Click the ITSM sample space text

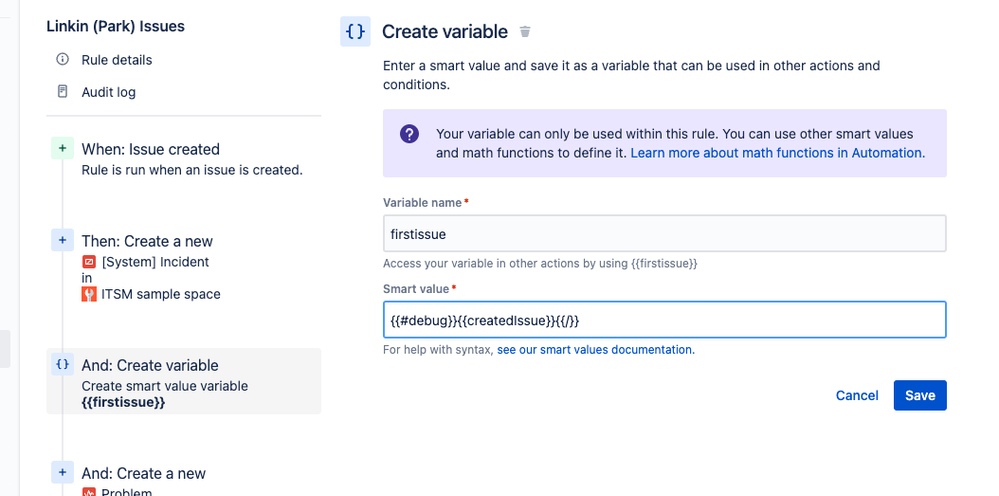tap(161, 294)
